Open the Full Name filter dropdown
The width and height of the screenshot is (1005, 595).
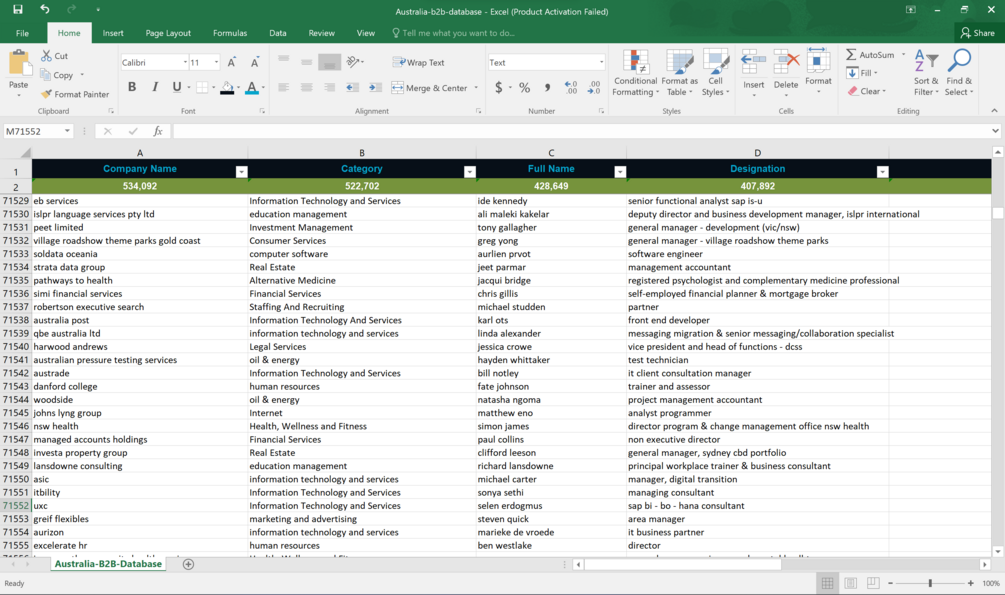[620, 172]
